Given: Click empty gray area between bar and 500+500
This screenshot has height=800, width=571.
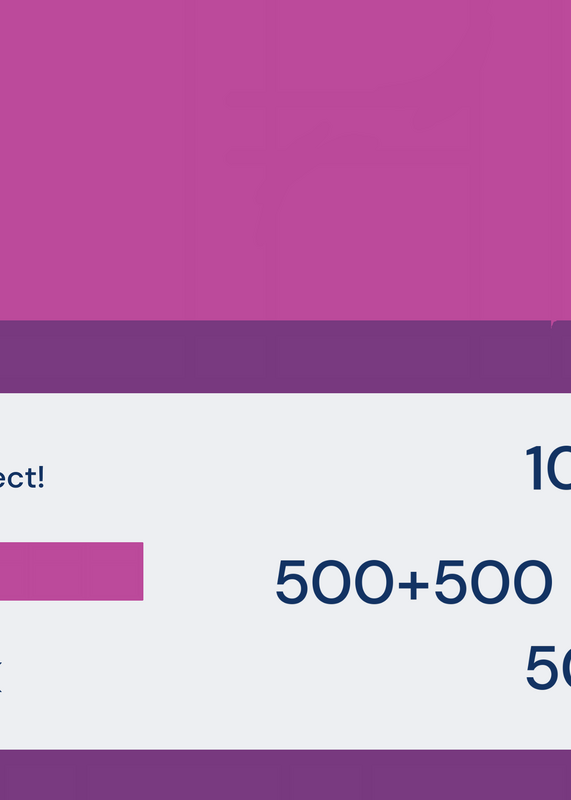Looking at the screenshot, I should (x=209, y=571).
